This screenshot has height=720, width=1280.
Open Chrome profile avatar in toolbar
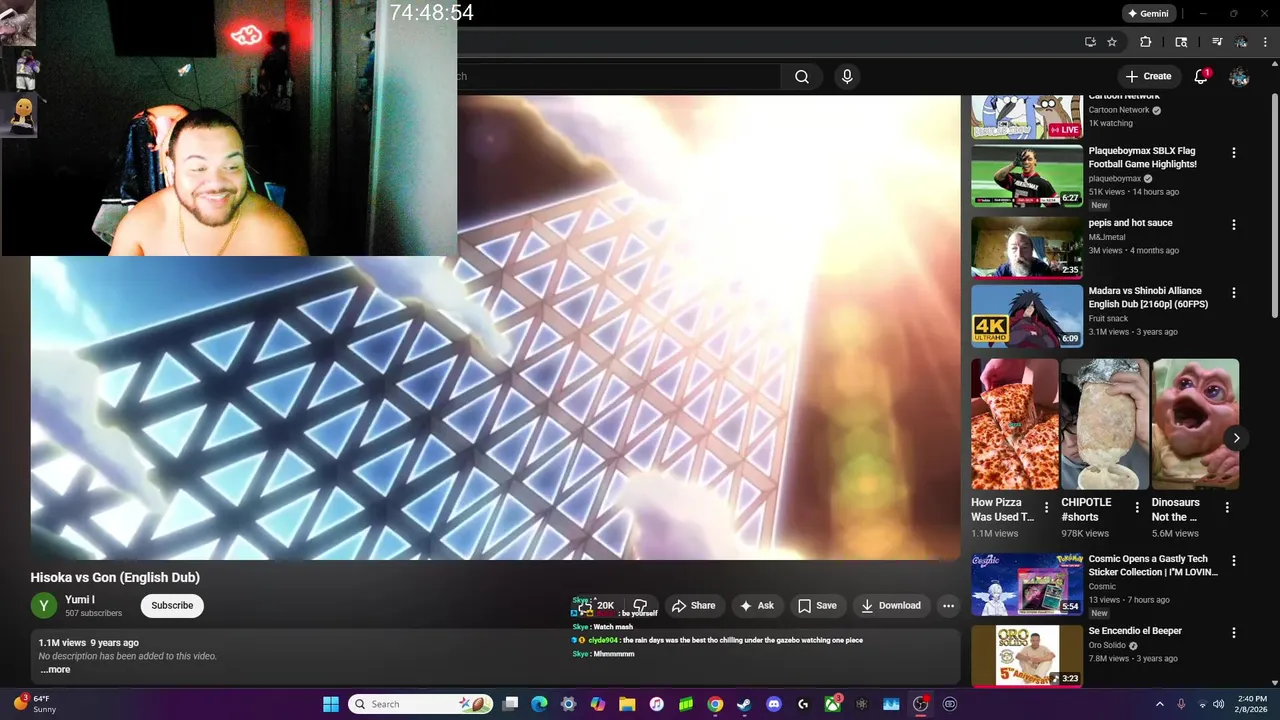(x=1241, y=42)
